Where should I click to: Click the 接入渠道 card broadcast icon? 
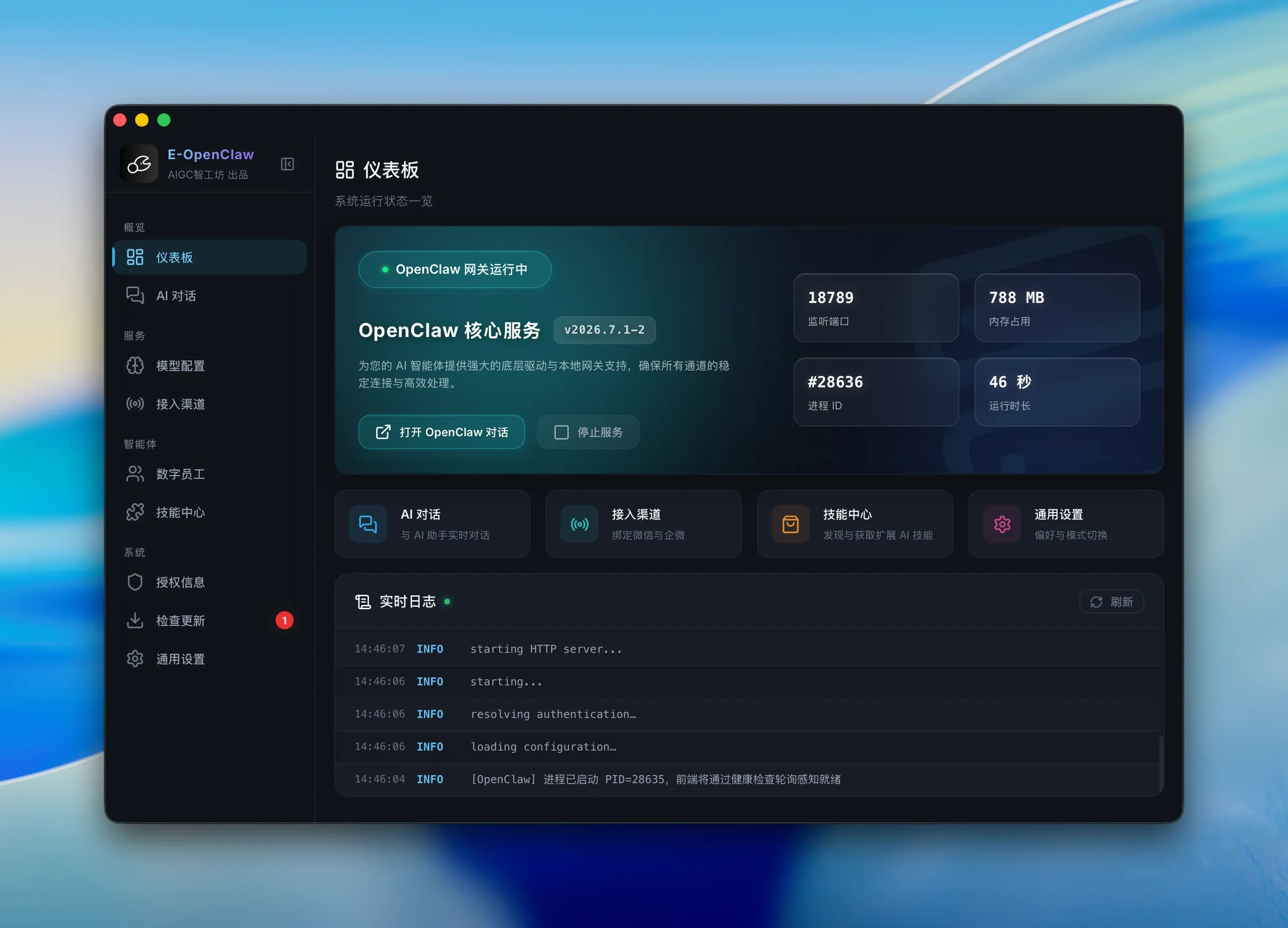point(579,524)
